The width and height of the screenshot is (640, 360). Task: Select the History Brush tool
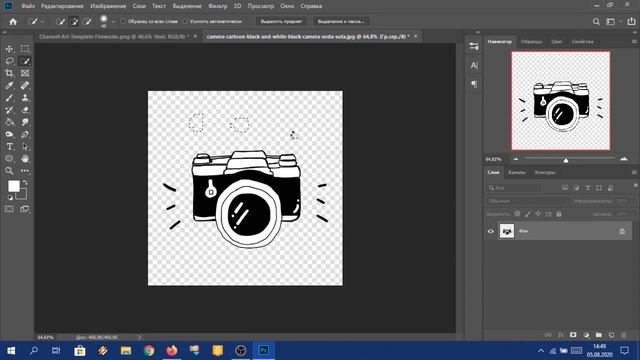pos(9,110)
